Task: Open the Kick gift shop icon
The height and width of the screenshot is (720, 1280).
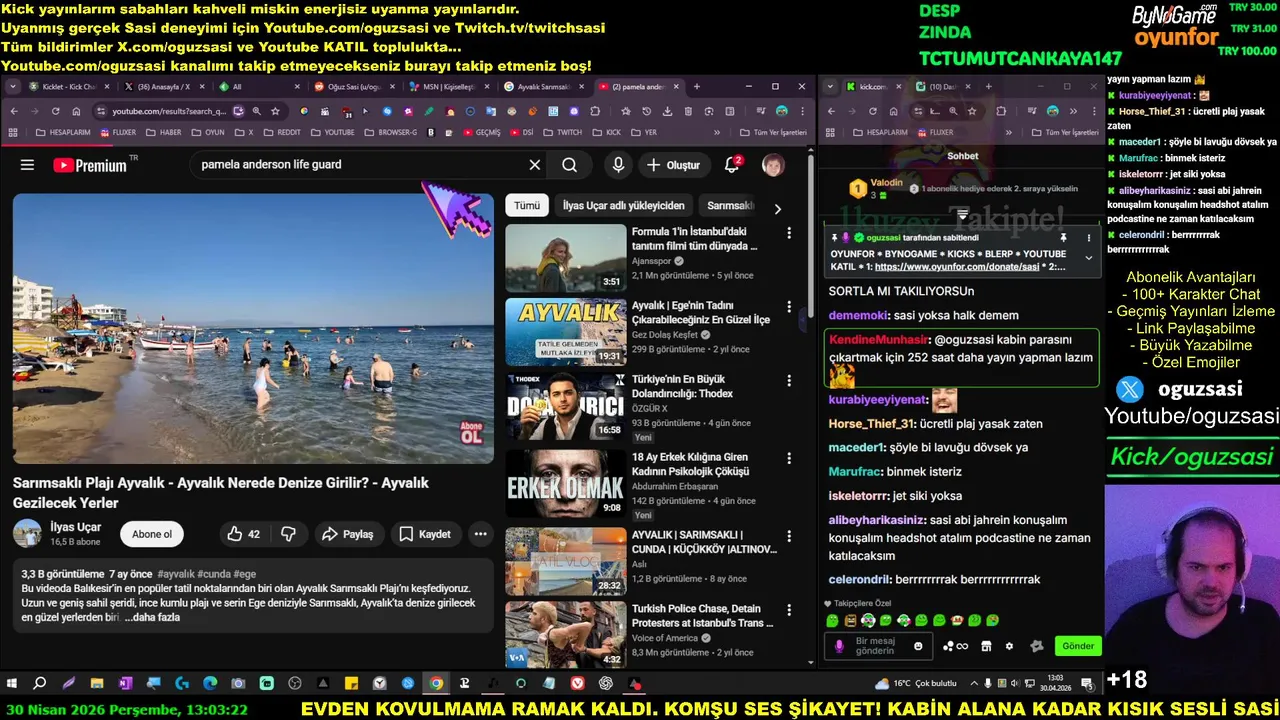Action: tap(986, 646)
